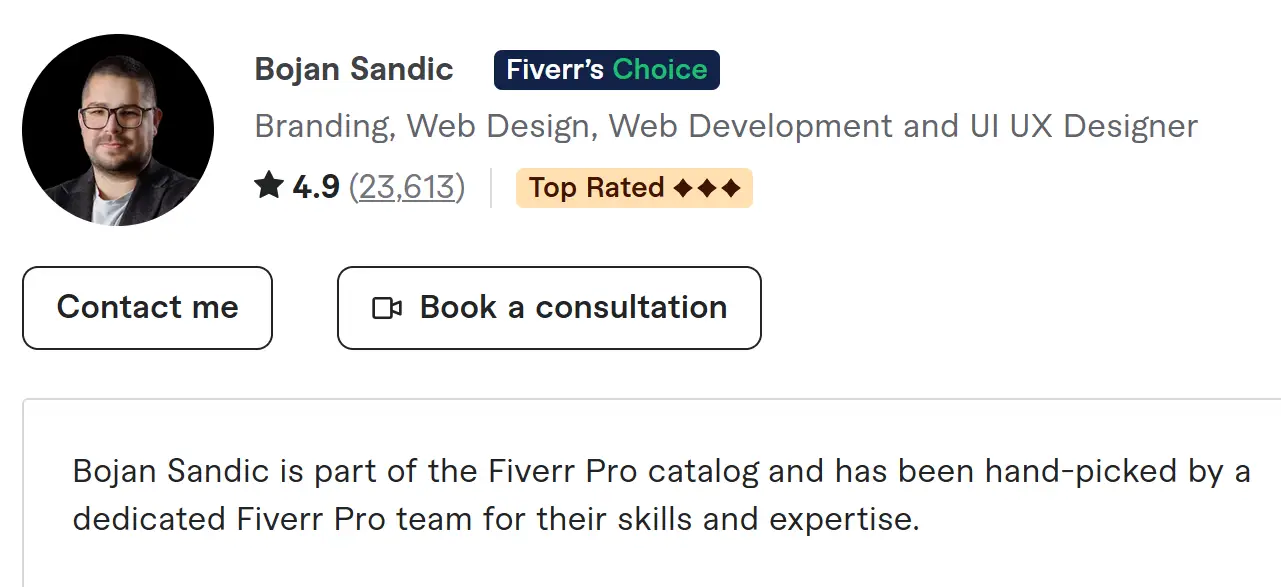Click the 4.9 rating score

[x=316, y=187]
